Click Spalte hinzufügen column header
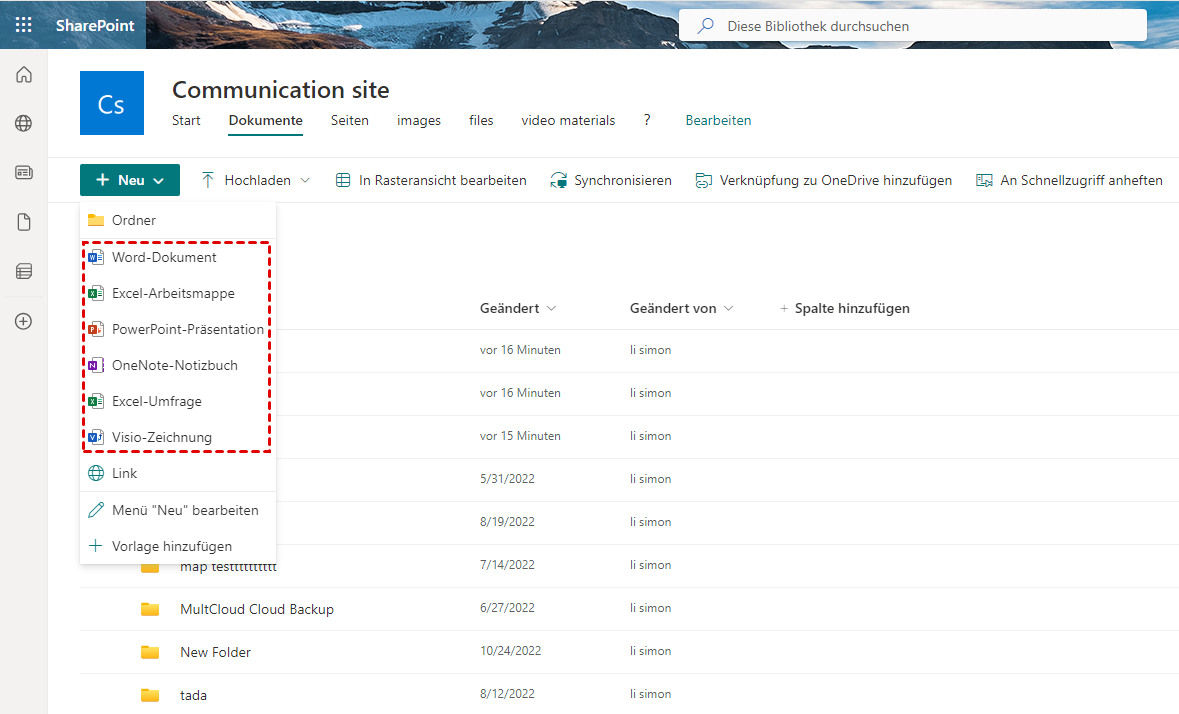The width and height of the screenshot is (1179, 714). (x=844, y=308)
